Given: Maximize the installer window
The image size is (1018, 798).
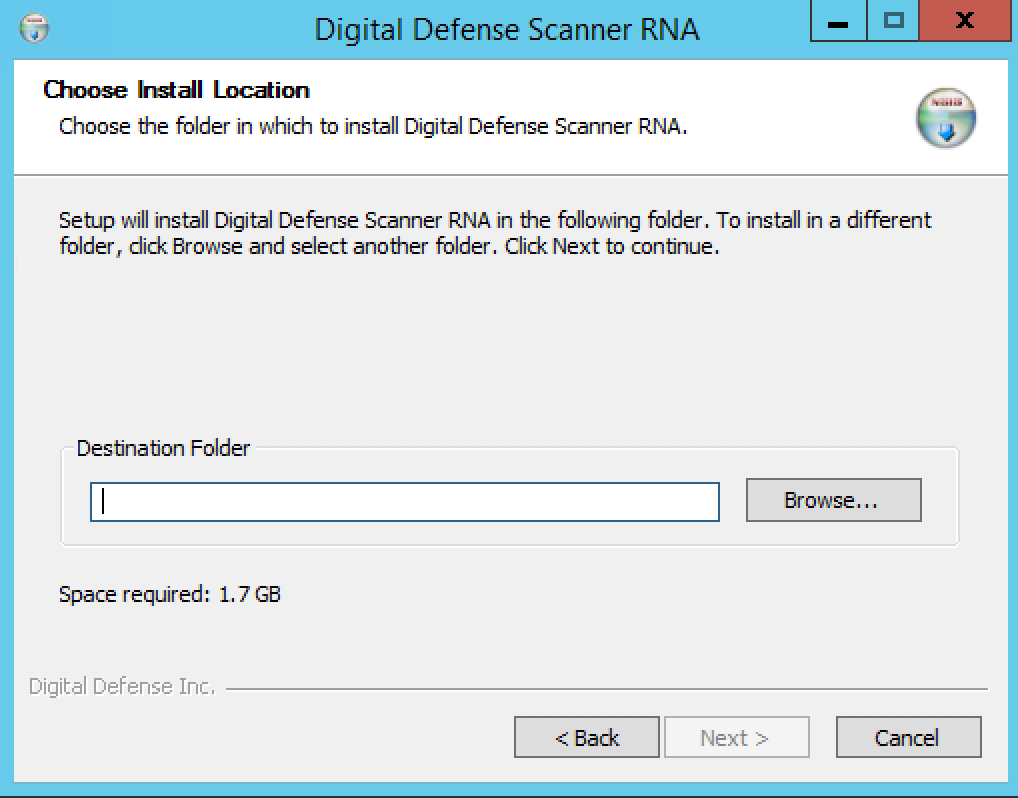Looking at the screenshot, I should pos(893,21).
